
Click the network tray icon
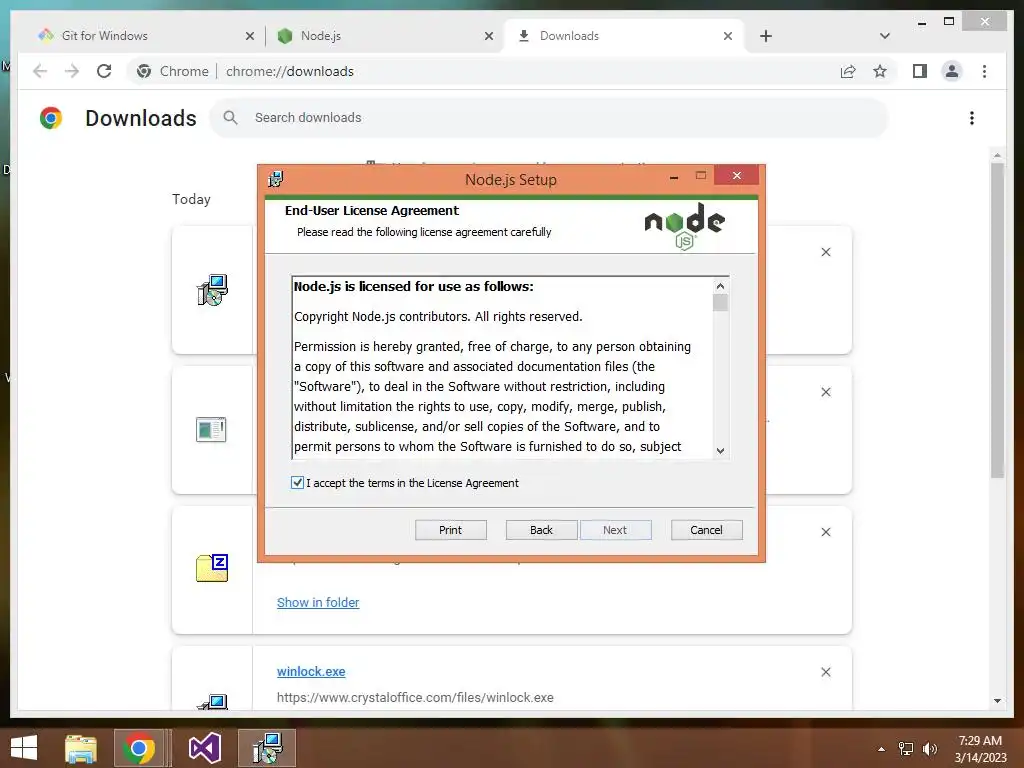tap(906, 749)
